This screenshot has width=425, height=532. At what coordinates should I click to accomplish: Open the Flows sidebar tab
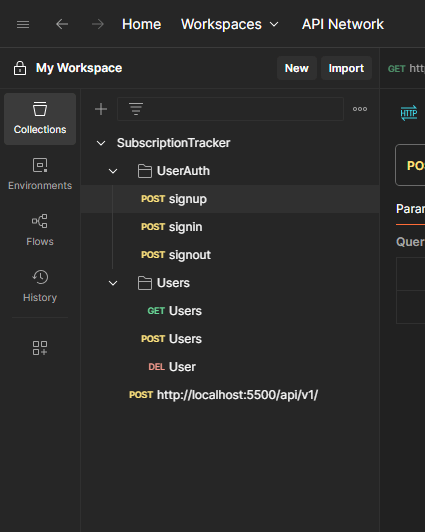[x=40, y=230]
